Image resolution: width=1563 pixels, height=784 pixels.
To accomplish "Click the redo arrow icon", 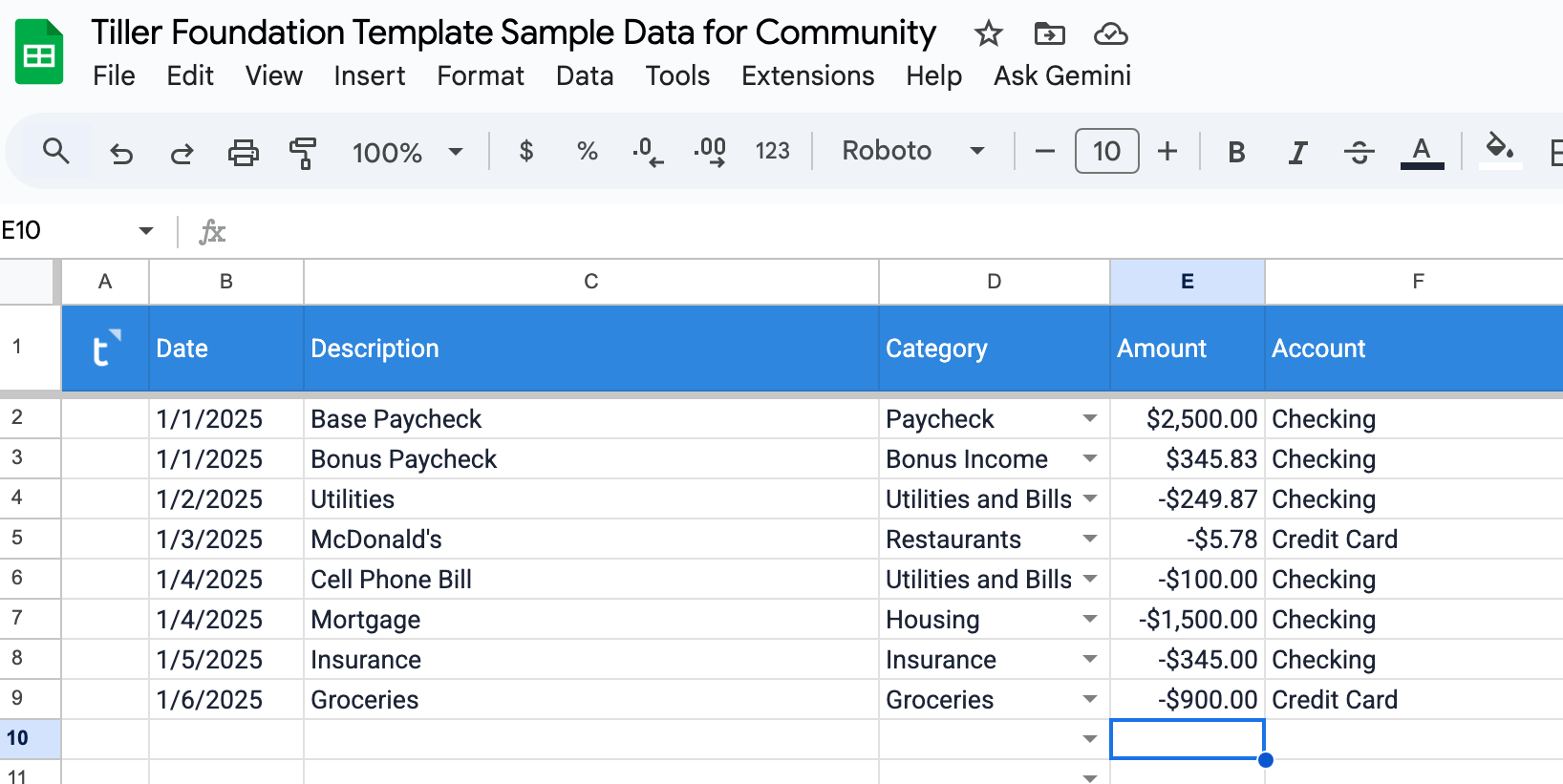I will [x=182, y=152].
